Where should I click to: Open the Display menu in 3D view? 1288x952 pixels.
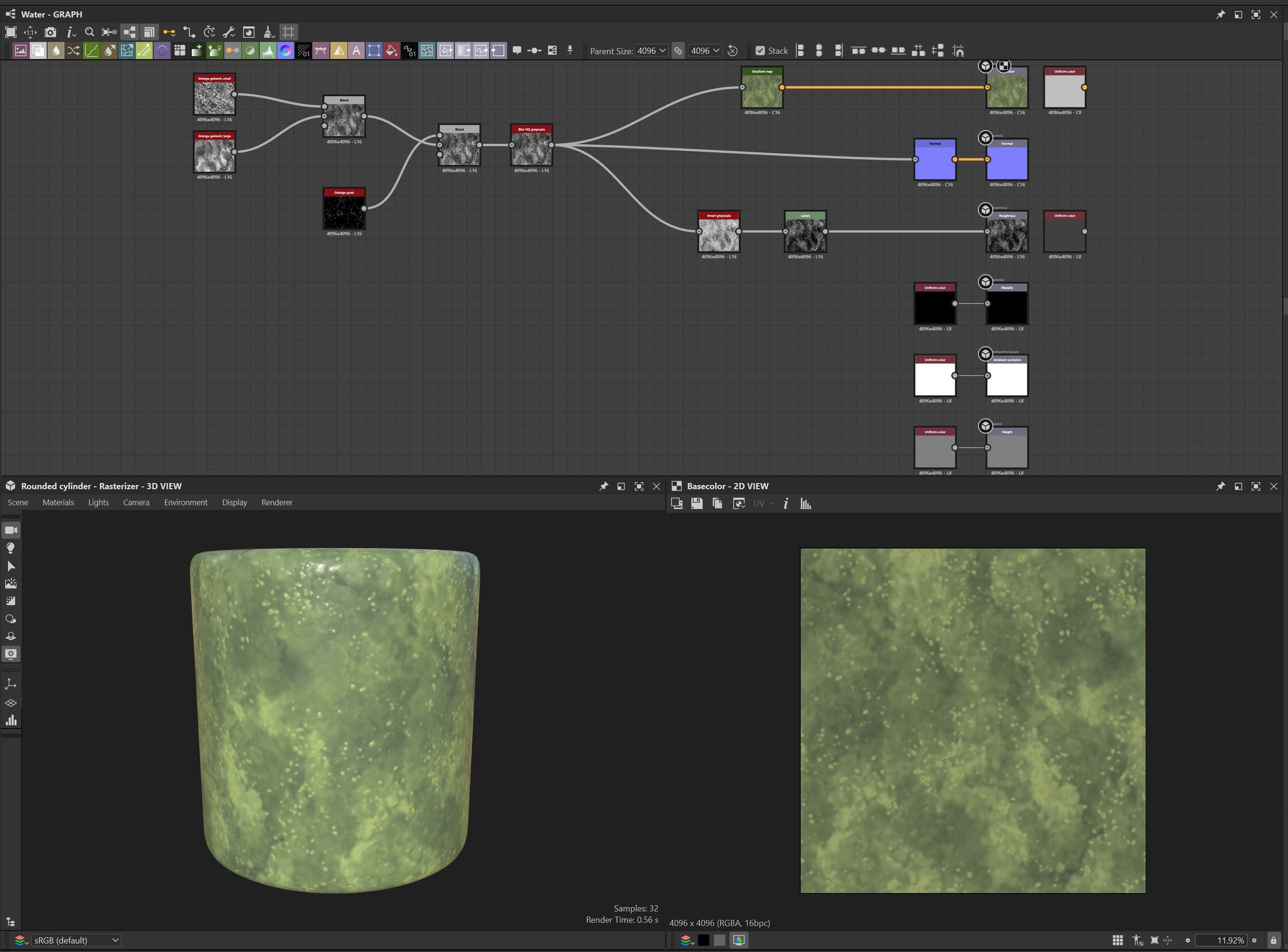[x=234, y=502]
